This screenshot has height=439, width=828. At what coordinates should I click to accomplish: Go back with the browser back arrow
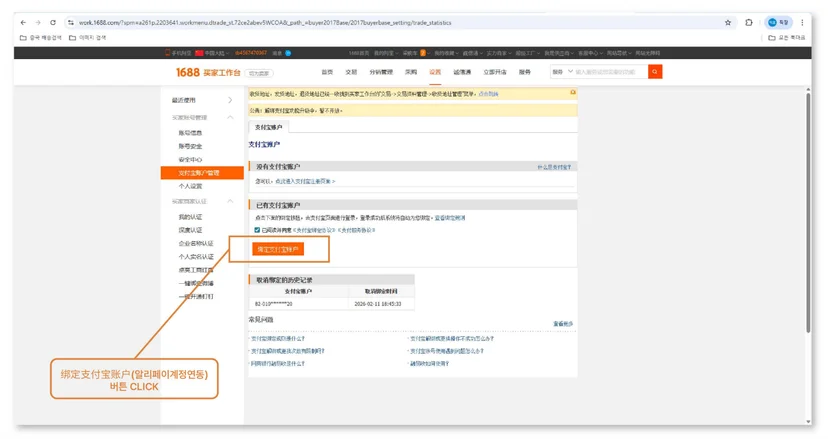pos(23,23)
